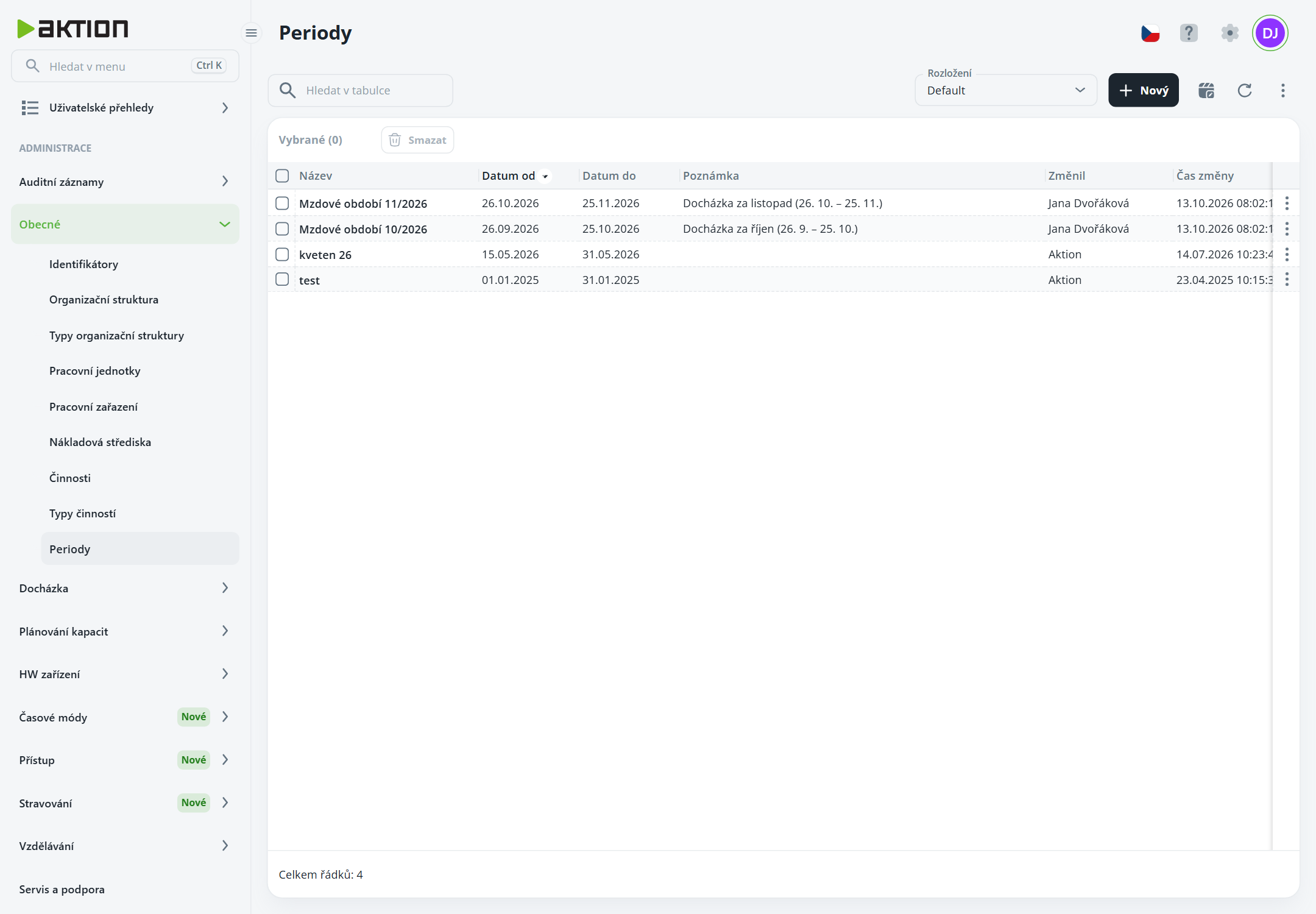Open toolbar more options menu
This screenshot has height=914, width=1316.
pyautogui.click(x=1283, y=90)
